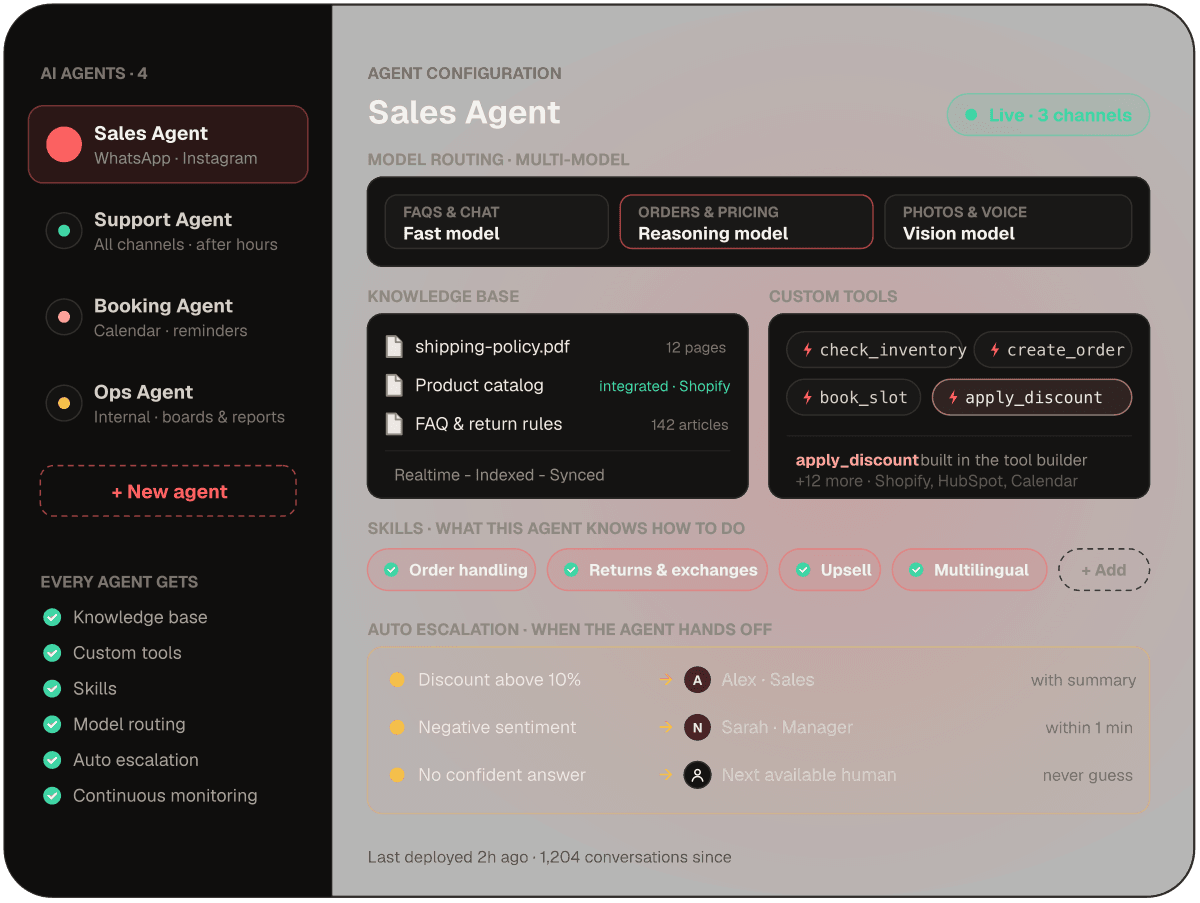Select the Orders & Pricing Reasoning model card
Image resolution: width=1200 pixels, height=903 pixels.
coord(746,222)
